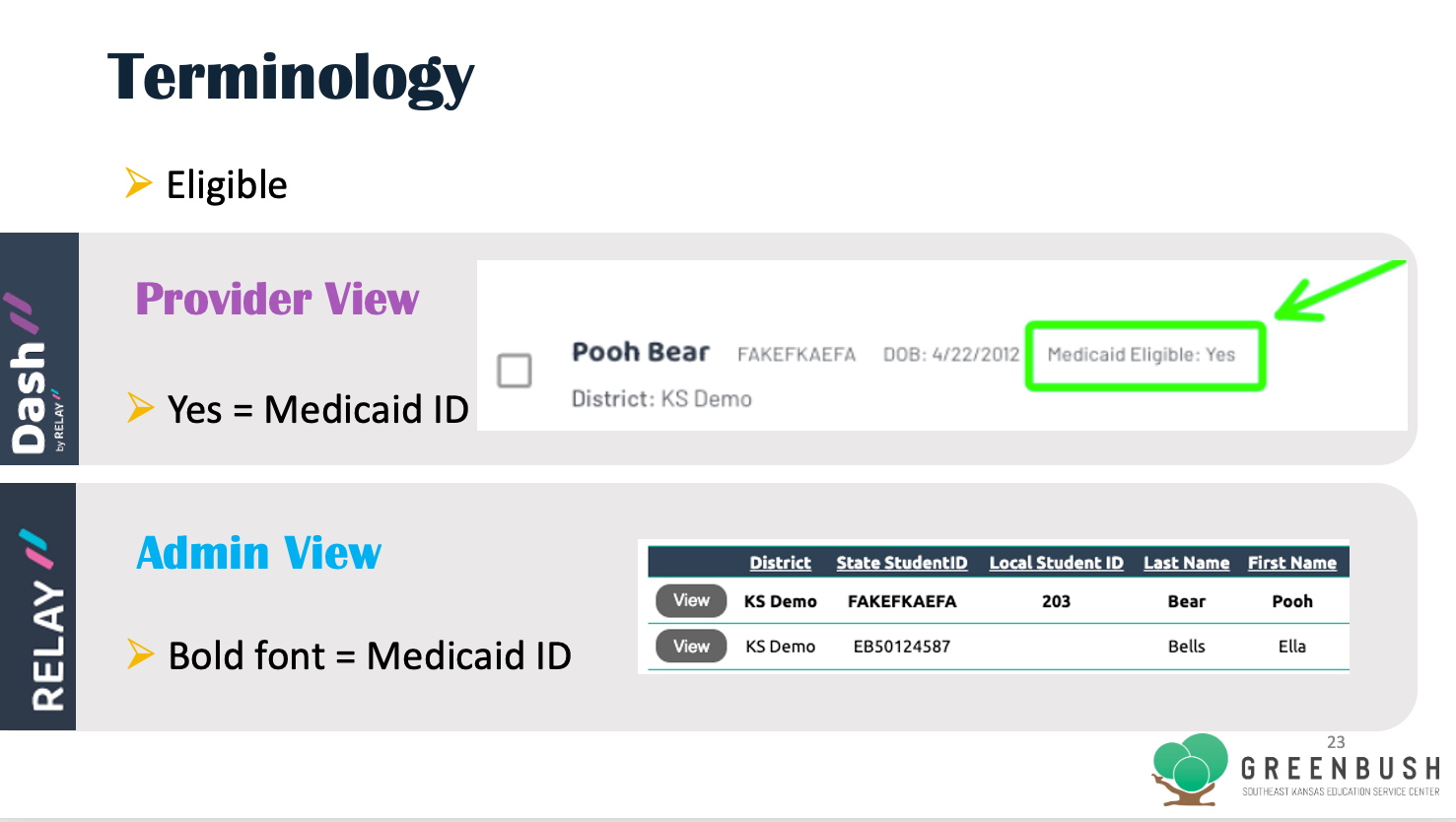Sort by Last Name column header
The width and height of the screenshot is (1456, 822).
1186,563
